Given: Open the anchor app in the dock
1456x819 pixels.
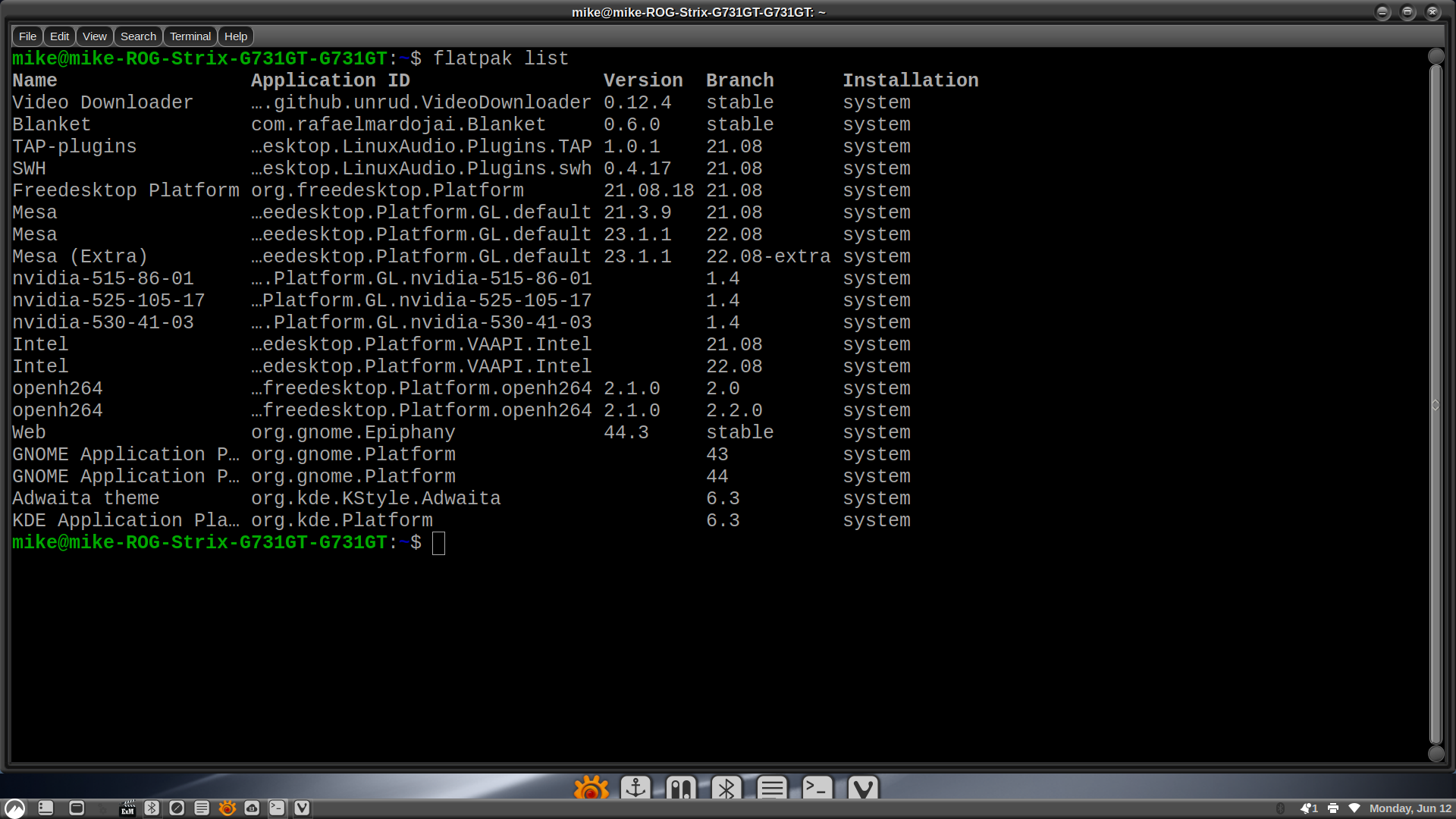Looking at the screenshot, I should pos(635,788).
